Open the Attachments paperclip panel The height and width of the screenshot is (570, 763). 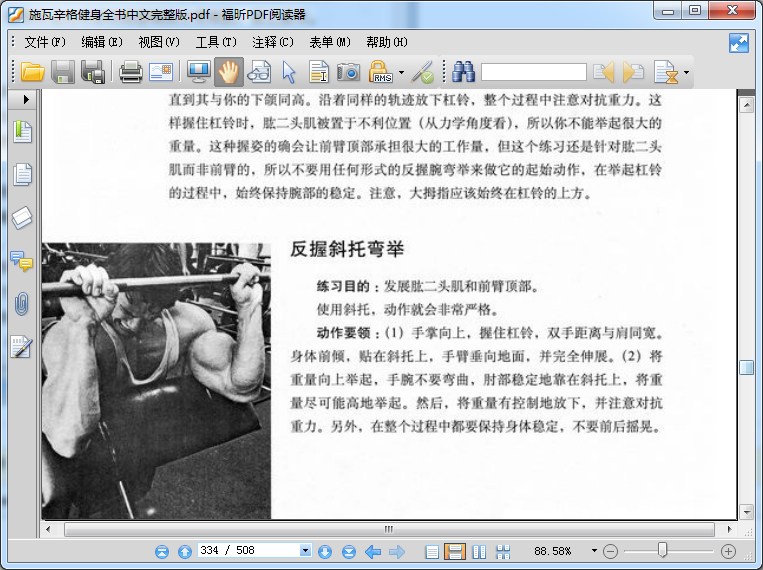[21, 304]
